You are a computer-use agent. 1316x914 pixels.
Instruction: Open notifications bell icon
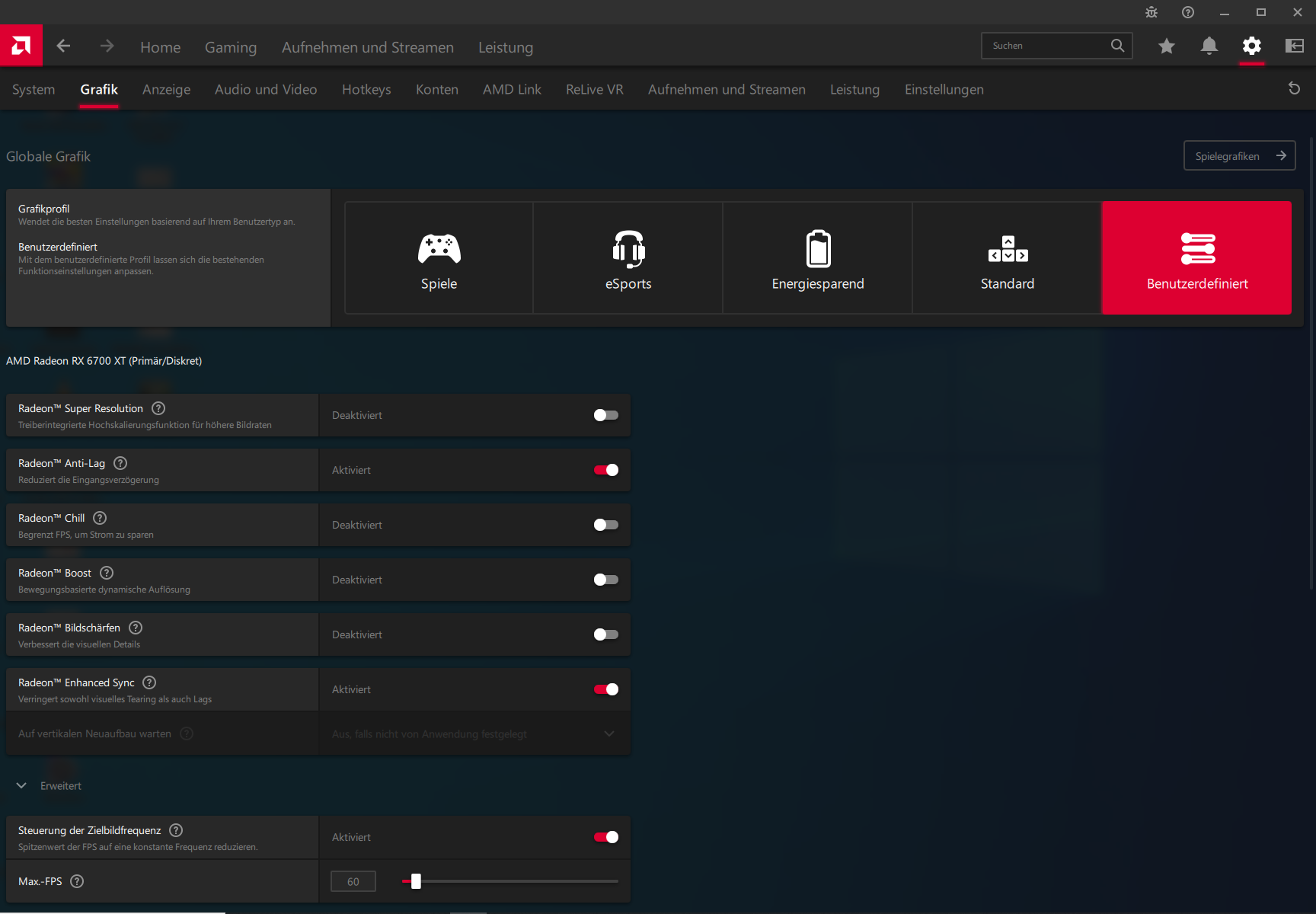point(1209,46)
